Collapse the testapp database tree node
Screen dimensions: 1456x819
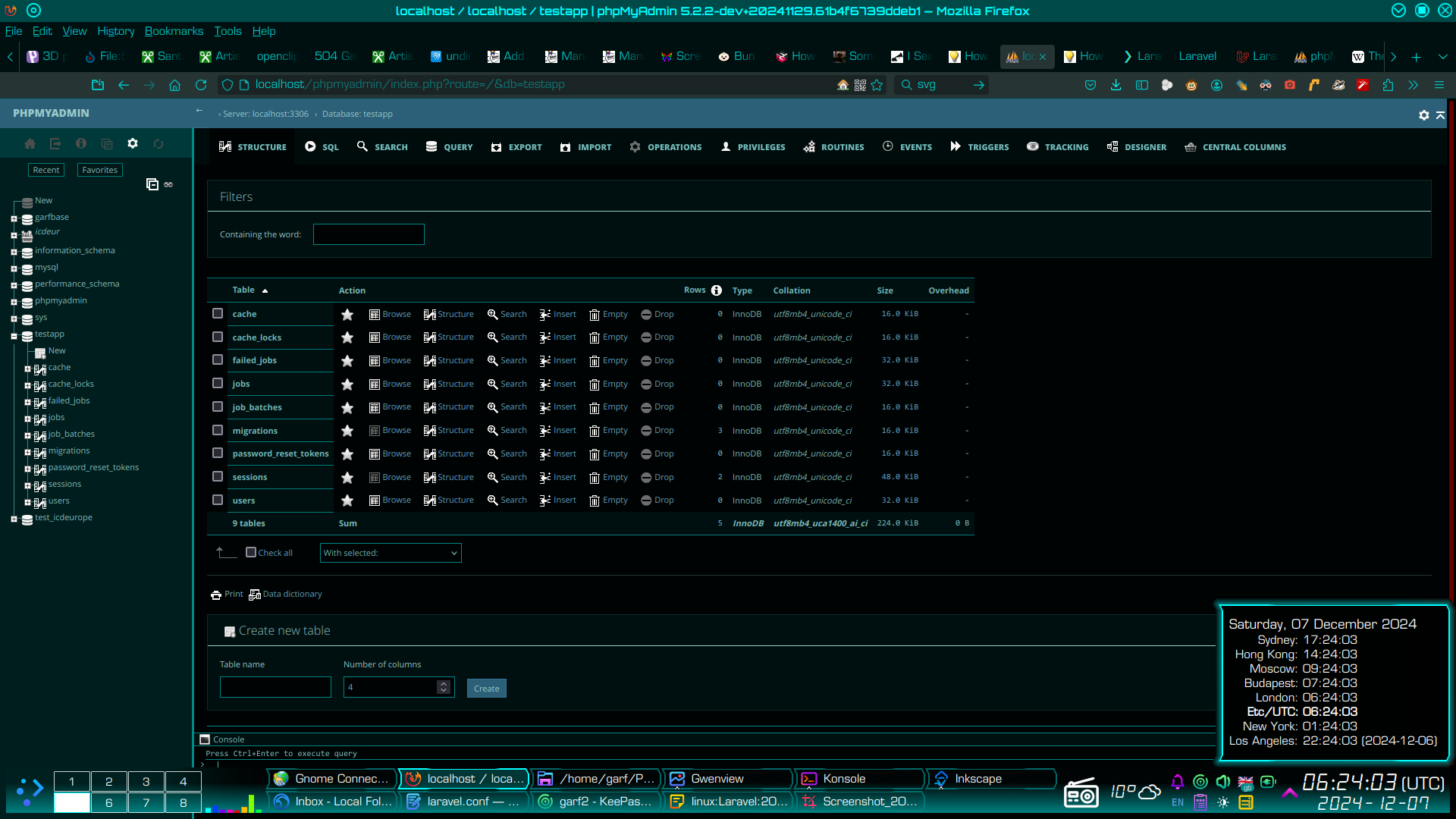(x=14, y=336)
